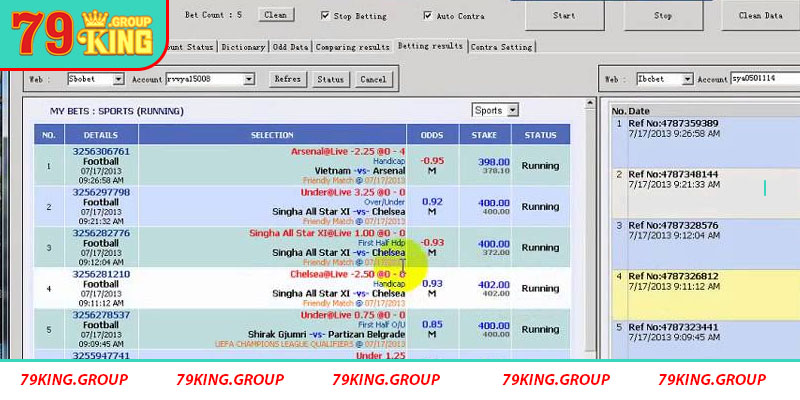Screen dimensions: 800x400
Task: Click Arsenal@Live -2.25 selection text
Action: point(348,152)
